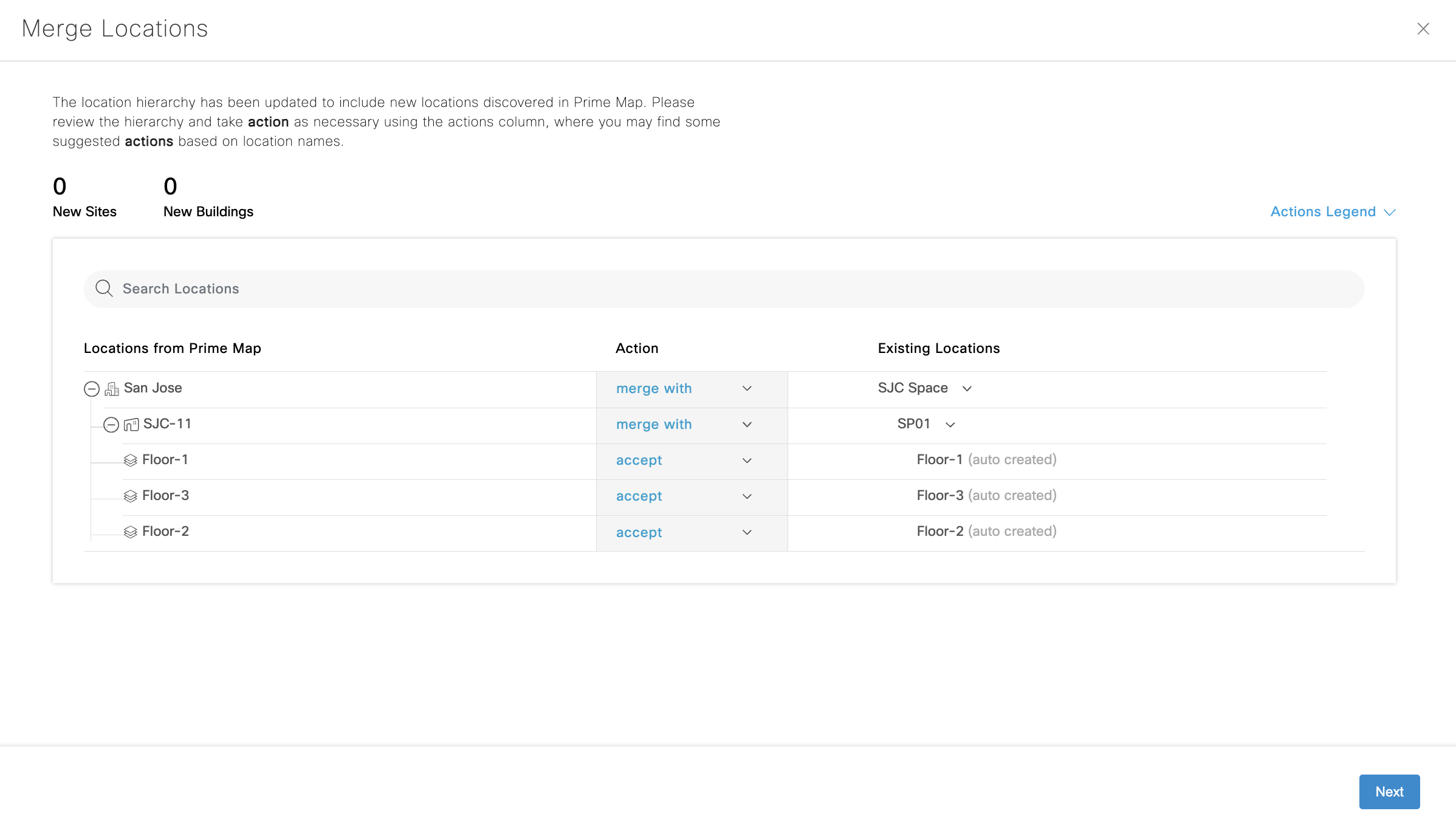Click the SJC-11 building icon

click(x=131, y=425)
